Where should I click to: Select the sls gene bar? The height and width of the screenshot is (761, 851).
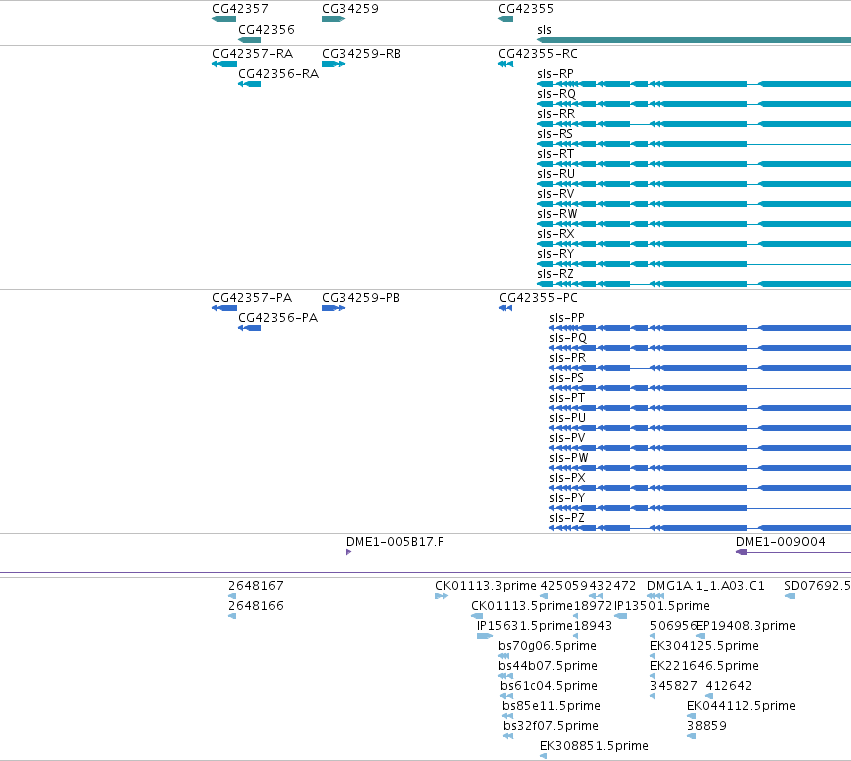point(694,40)
